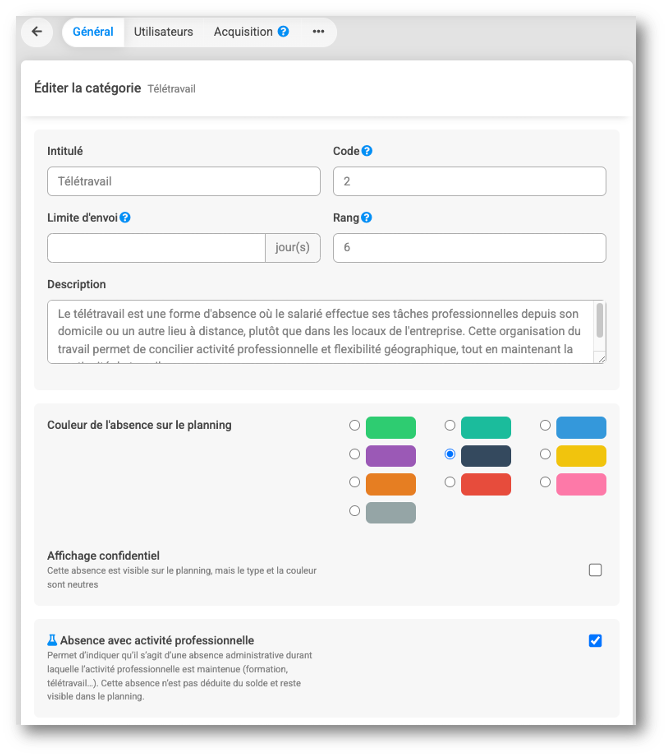This screenshot has width=667, height=756.
Task: Click the Description scrollbar
Action: pos(600,322)
